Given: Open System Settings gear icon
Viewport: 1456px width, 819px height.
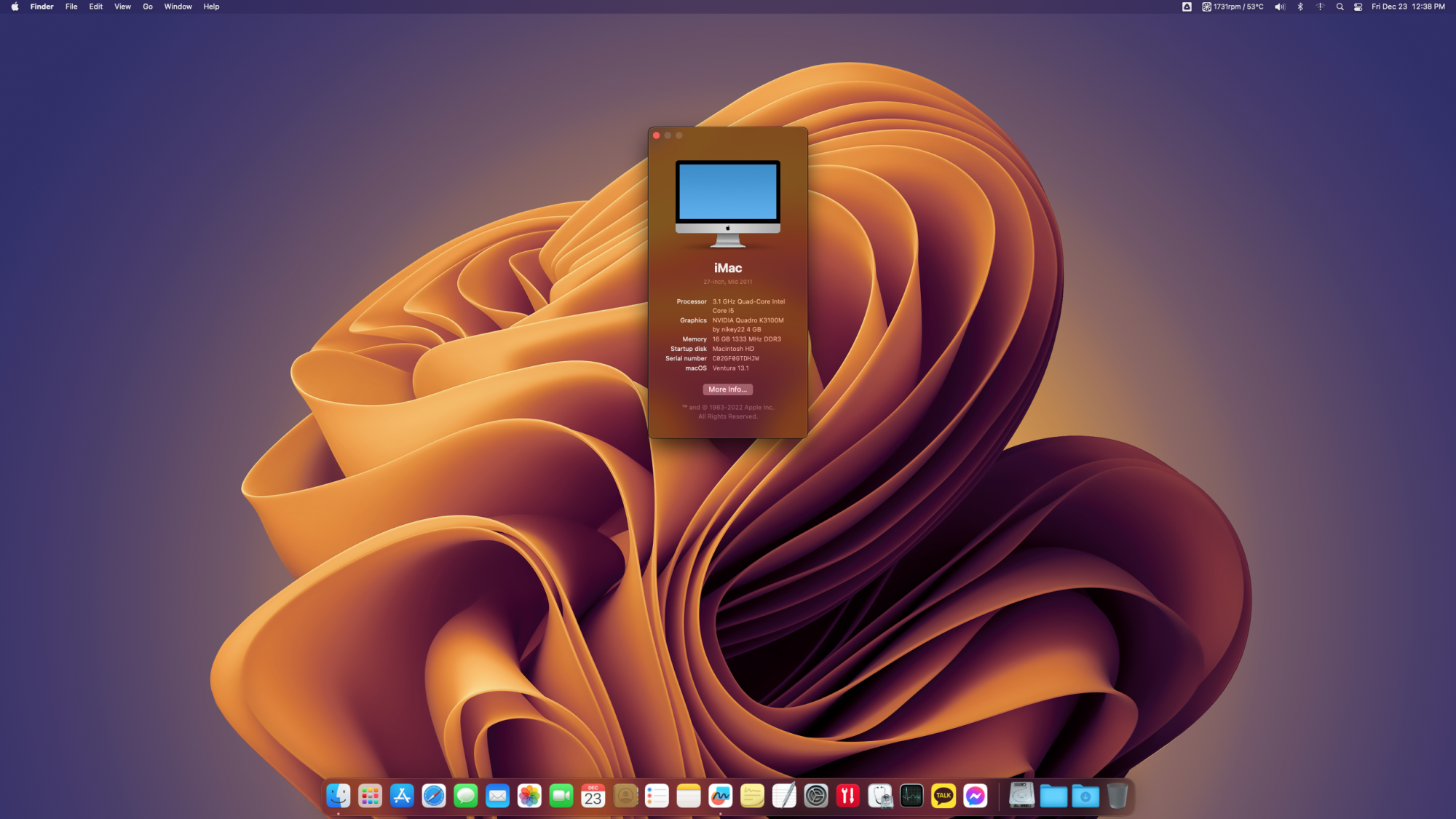Looking at the screenshot, I should 816,796.
